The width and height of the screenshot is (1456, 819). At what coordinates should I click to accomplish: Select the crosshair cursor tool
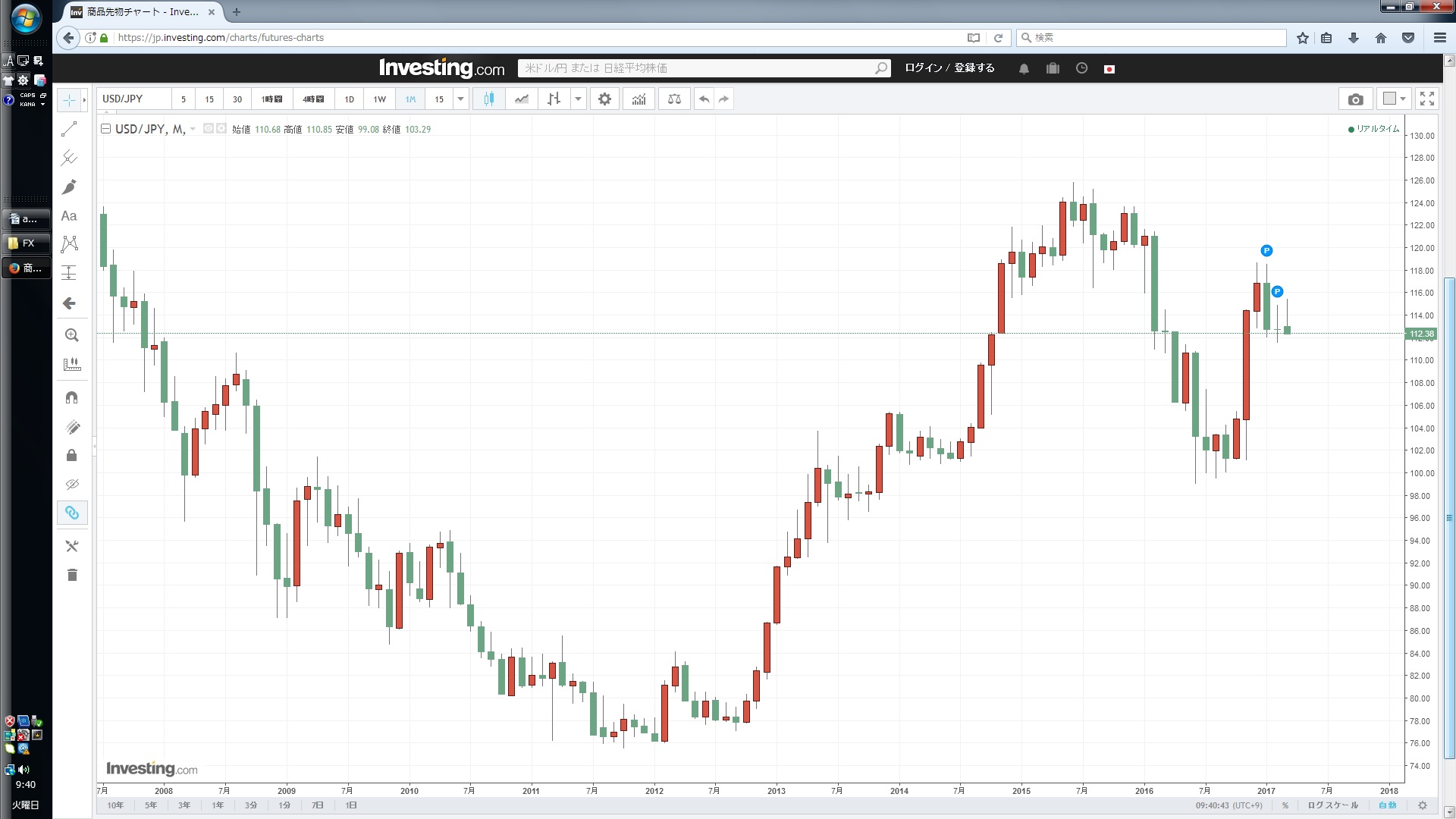point(69,100)
